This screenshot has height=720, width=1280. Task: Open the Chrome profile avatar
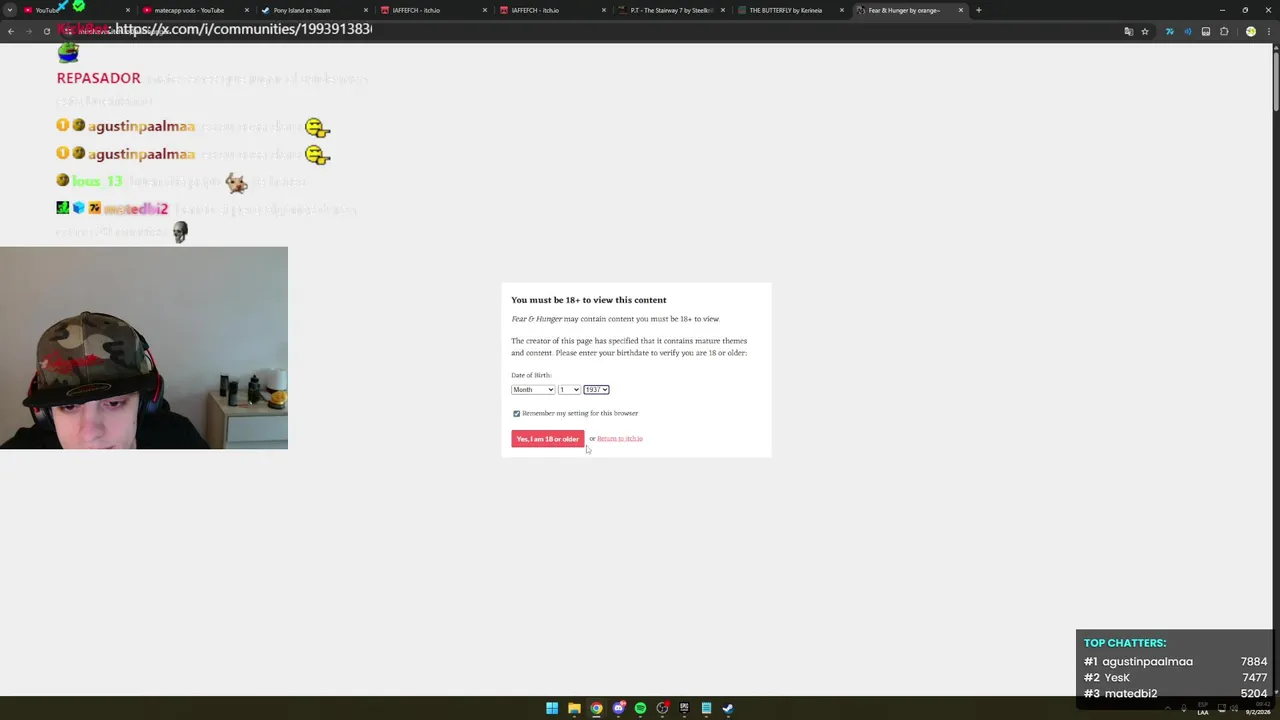click(1250, 31)
